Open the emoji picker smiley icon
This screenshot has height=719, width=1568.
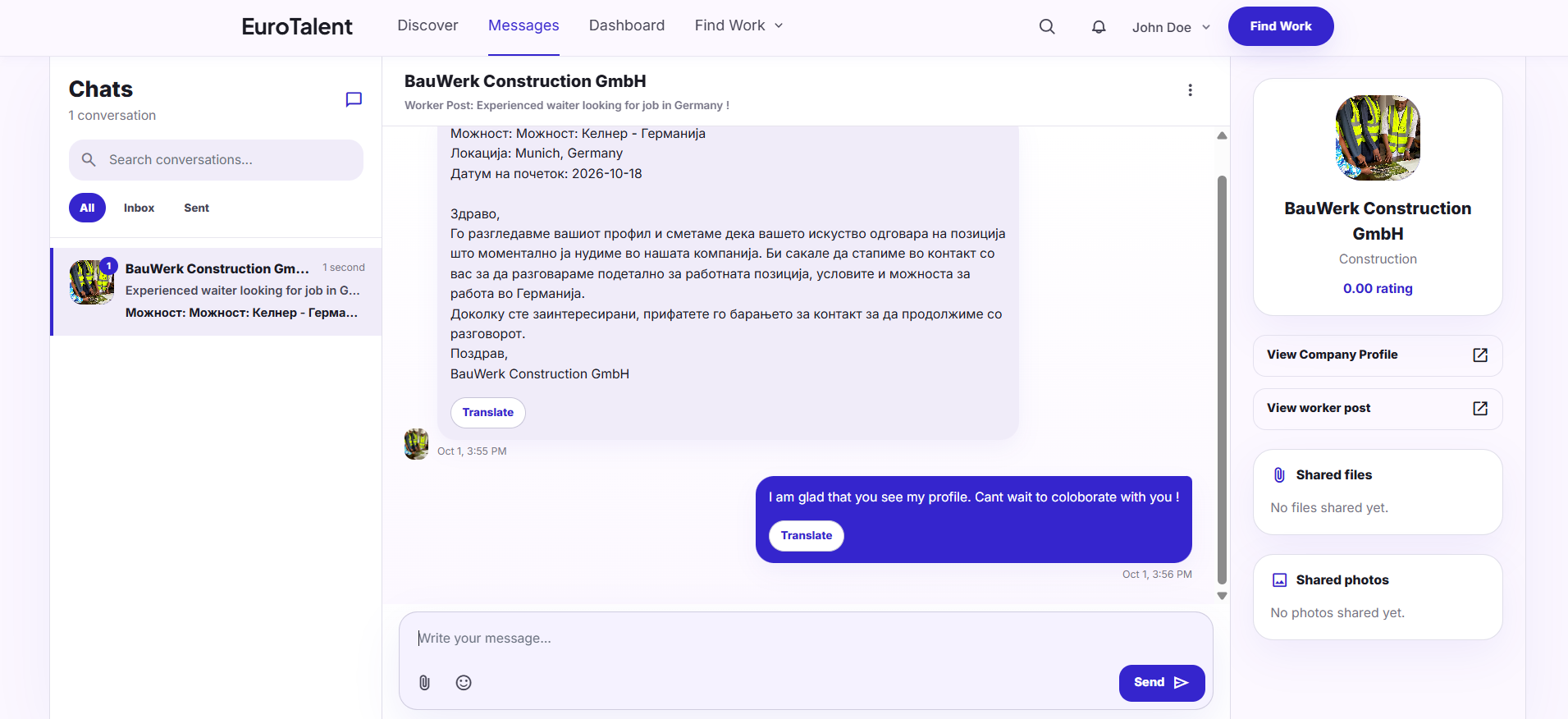tap(464, 683)
